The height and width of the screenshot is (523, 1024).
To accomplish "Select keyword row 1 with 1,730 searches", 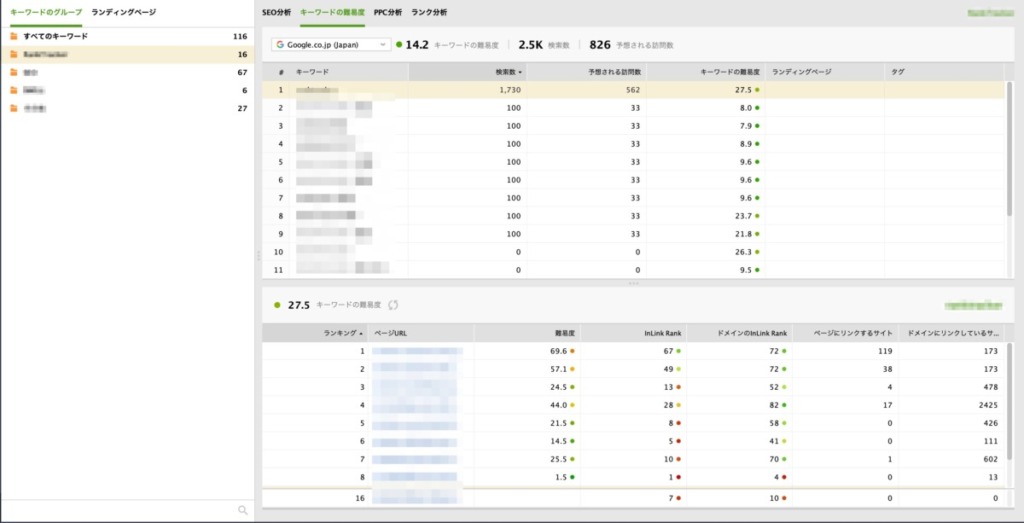I will coord(633,90).
